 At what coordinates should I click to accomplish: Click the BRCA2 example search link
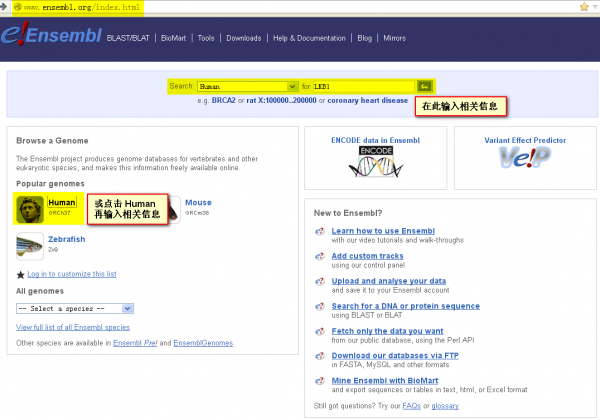223,100
